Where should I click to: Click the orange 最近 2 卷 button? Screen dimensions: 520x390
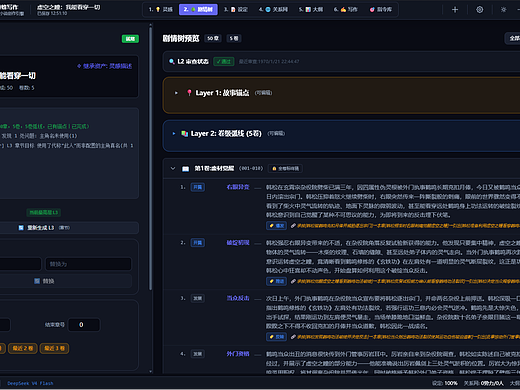click(x=23, y=348)
